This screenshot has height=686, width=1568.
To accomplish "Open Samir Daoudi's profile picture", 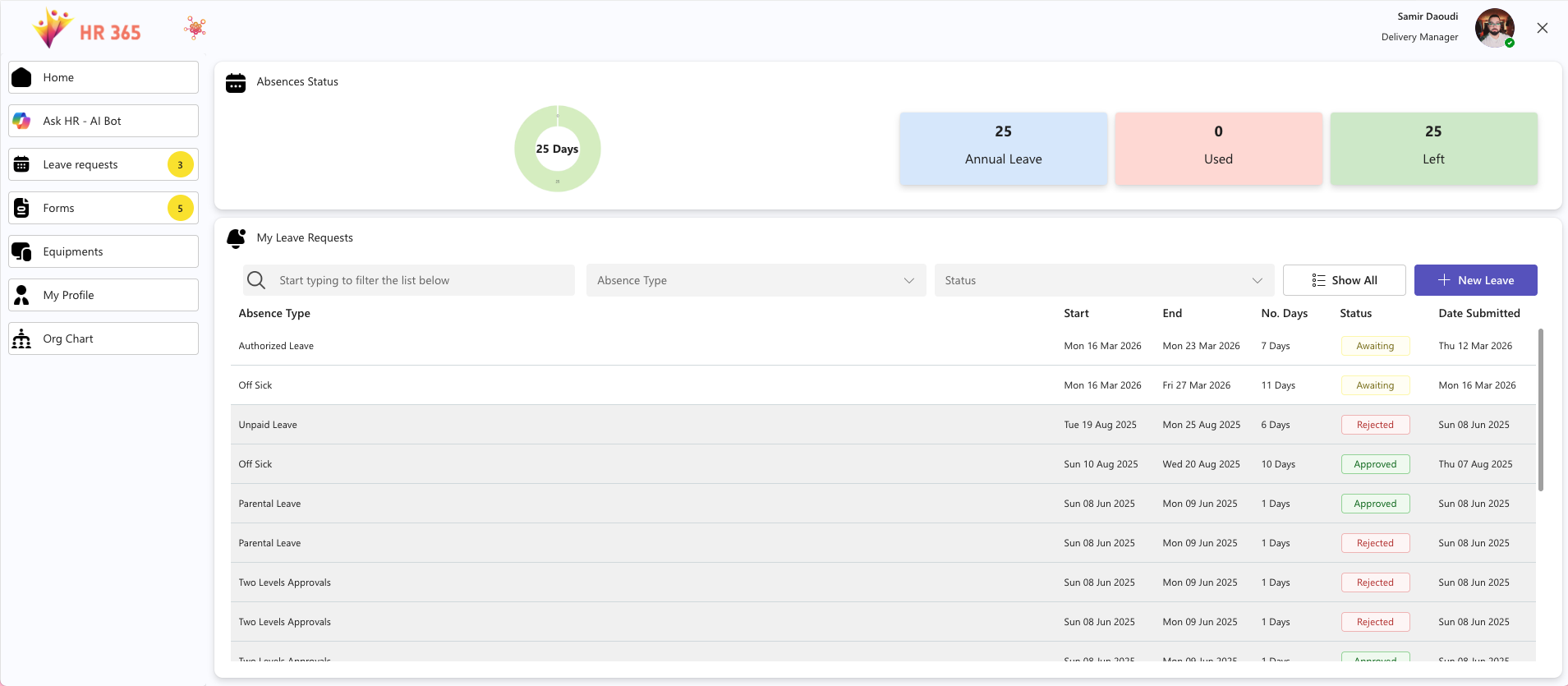I will pos(1494,28).
